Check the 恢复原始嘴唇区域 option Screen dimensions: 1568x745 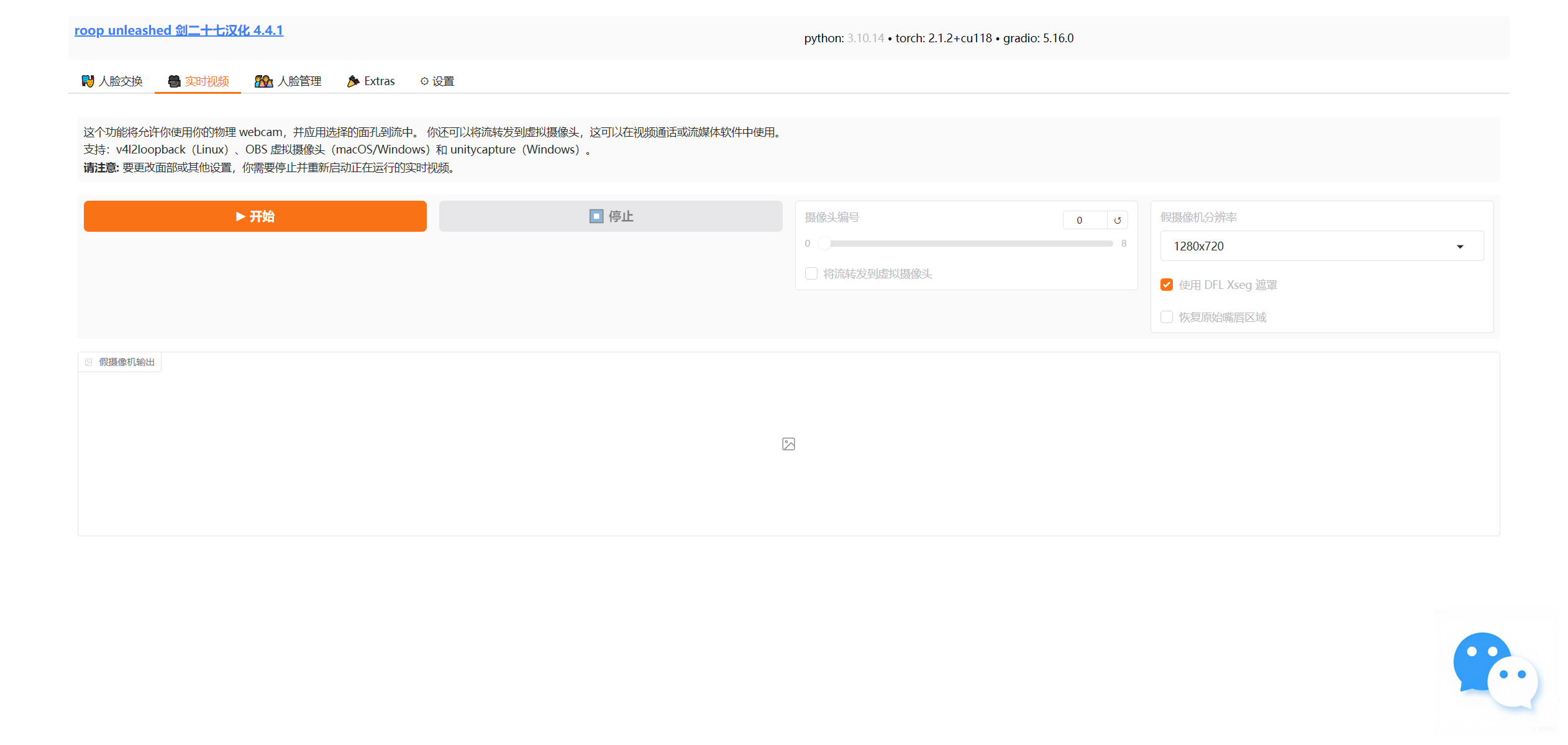pyautogui.click(x=1167, y=317)
